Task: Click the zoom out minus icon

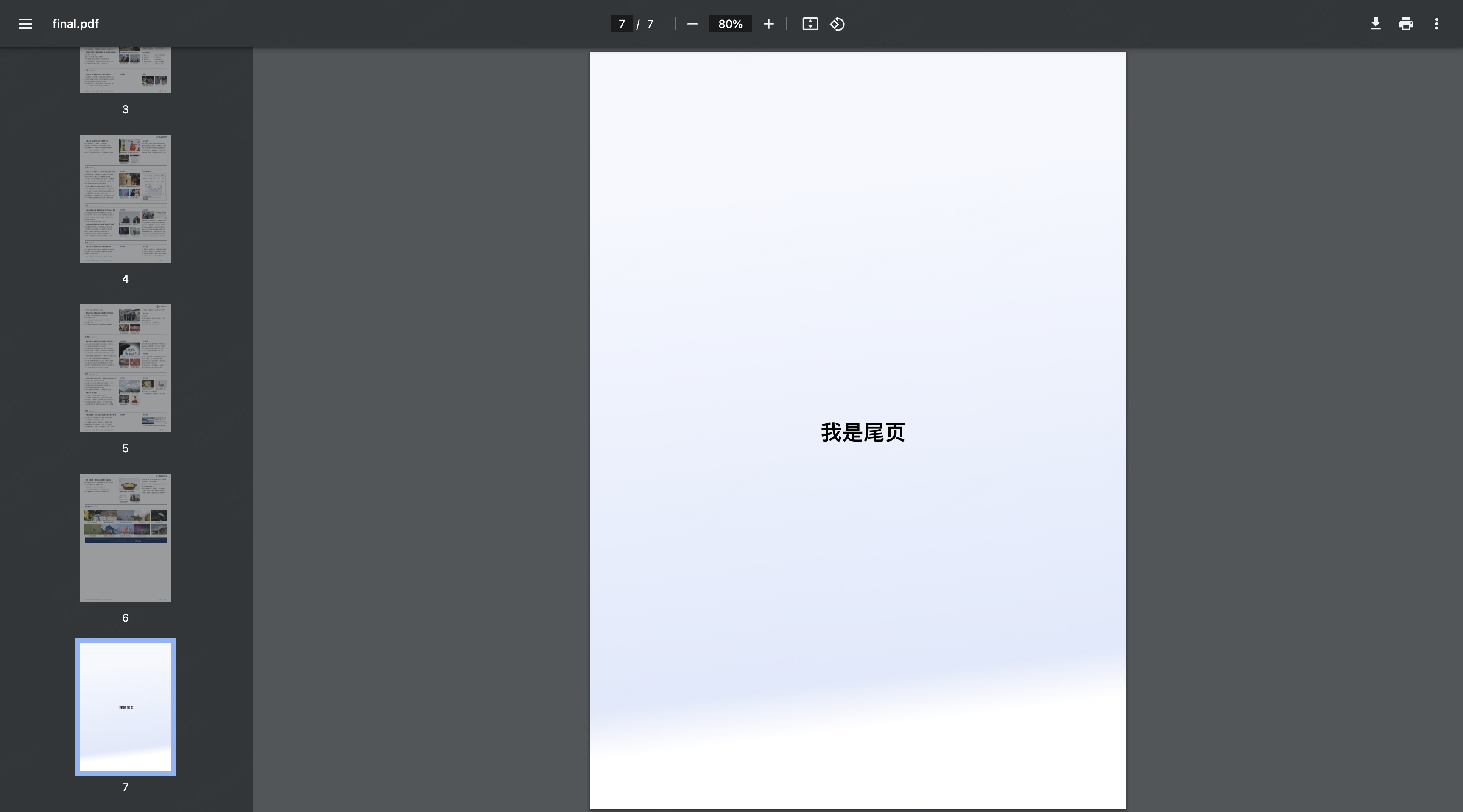Action: coord(692,24)
